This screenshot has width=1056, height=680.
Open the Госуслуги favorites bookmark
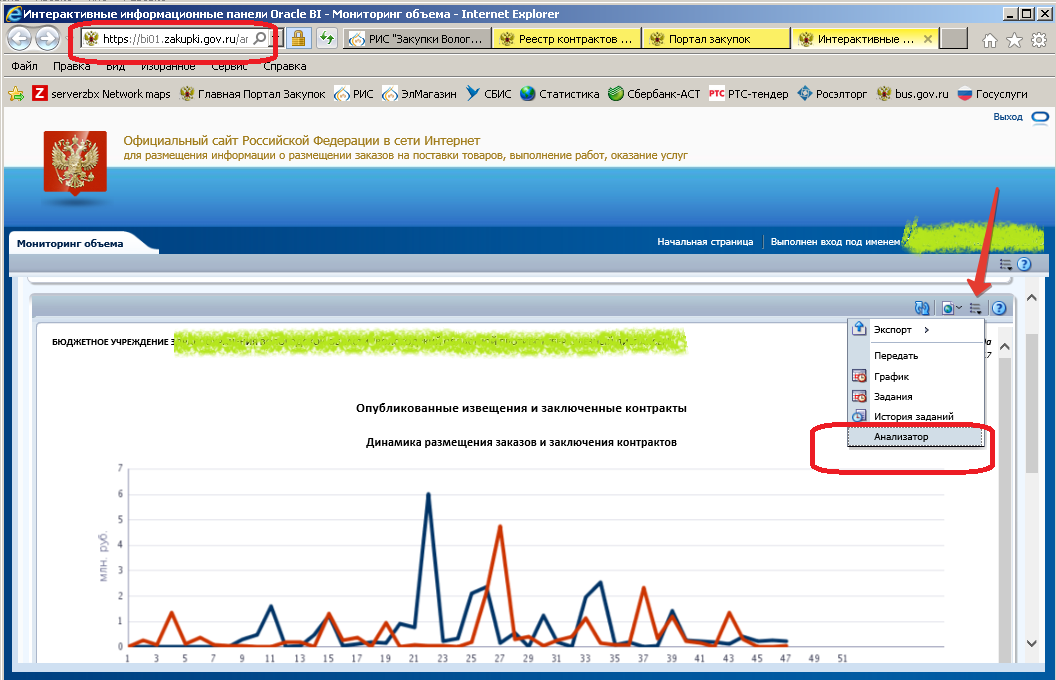(992, 94)
